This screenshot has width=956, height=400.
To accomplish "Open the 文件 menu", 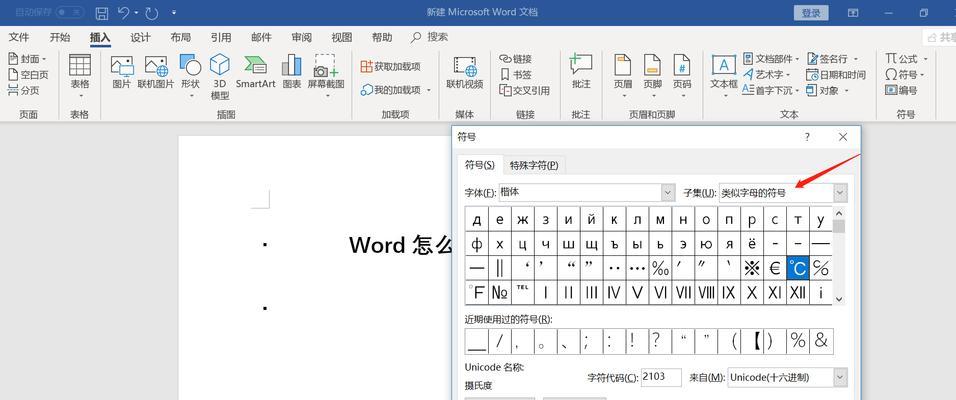I will 19,37.
